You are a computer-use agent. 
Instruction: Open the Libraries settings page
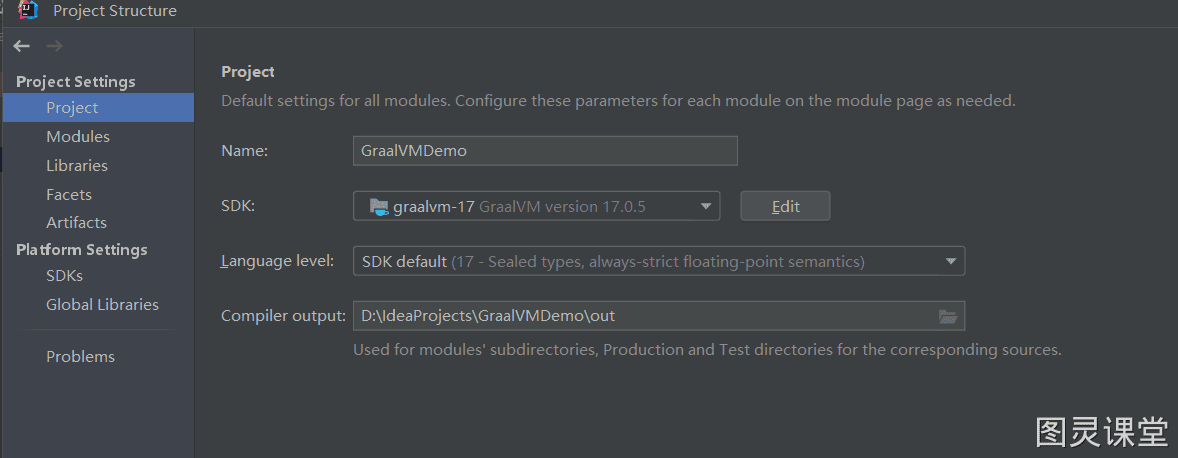click(x=77, y=165)
